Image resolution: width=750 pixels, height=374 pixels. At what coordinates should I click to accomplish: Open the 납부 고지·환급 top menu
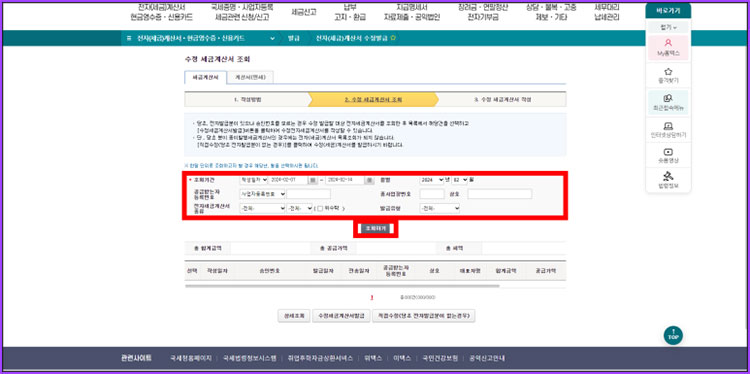point(350,12)
